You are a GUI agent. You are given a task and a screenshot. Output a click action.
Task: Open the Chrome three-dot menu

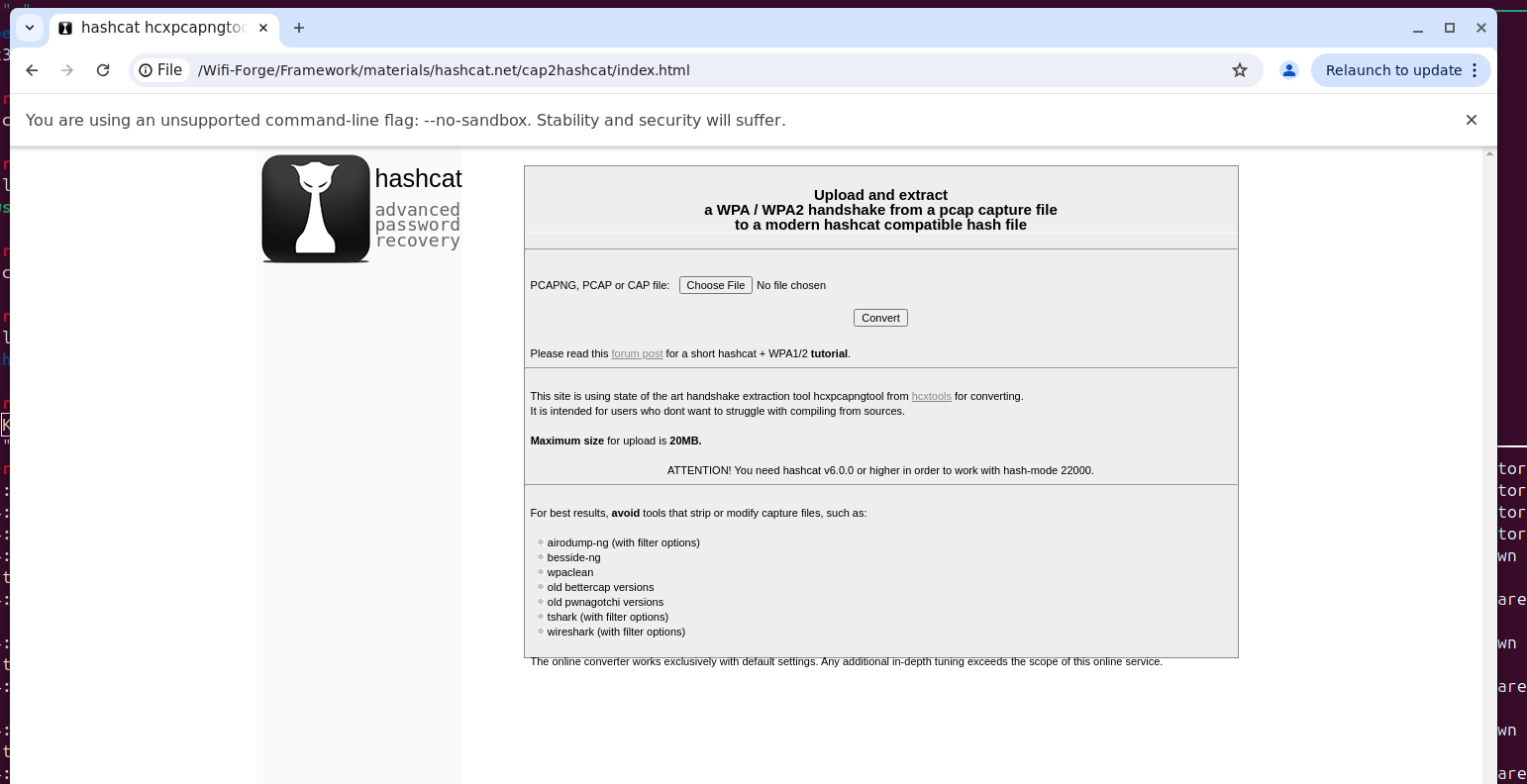[1475, 70]
